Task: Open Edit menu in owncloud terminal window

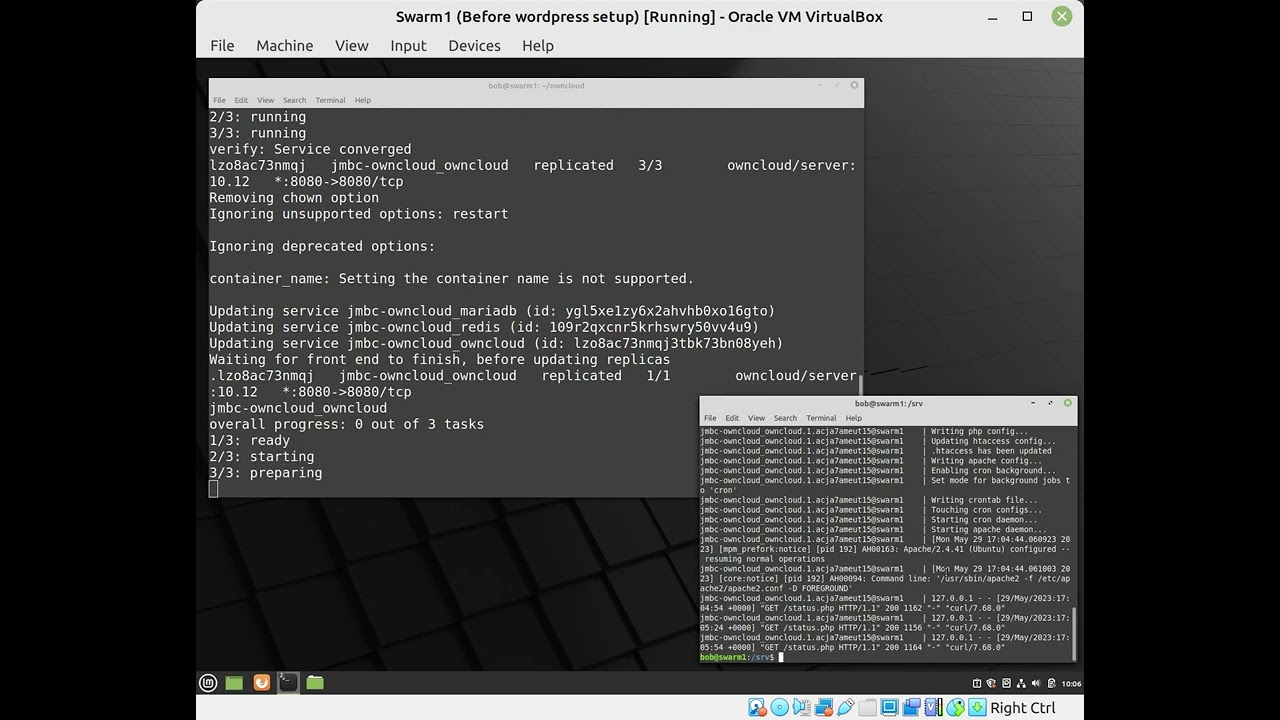Action: pos(241,100)
